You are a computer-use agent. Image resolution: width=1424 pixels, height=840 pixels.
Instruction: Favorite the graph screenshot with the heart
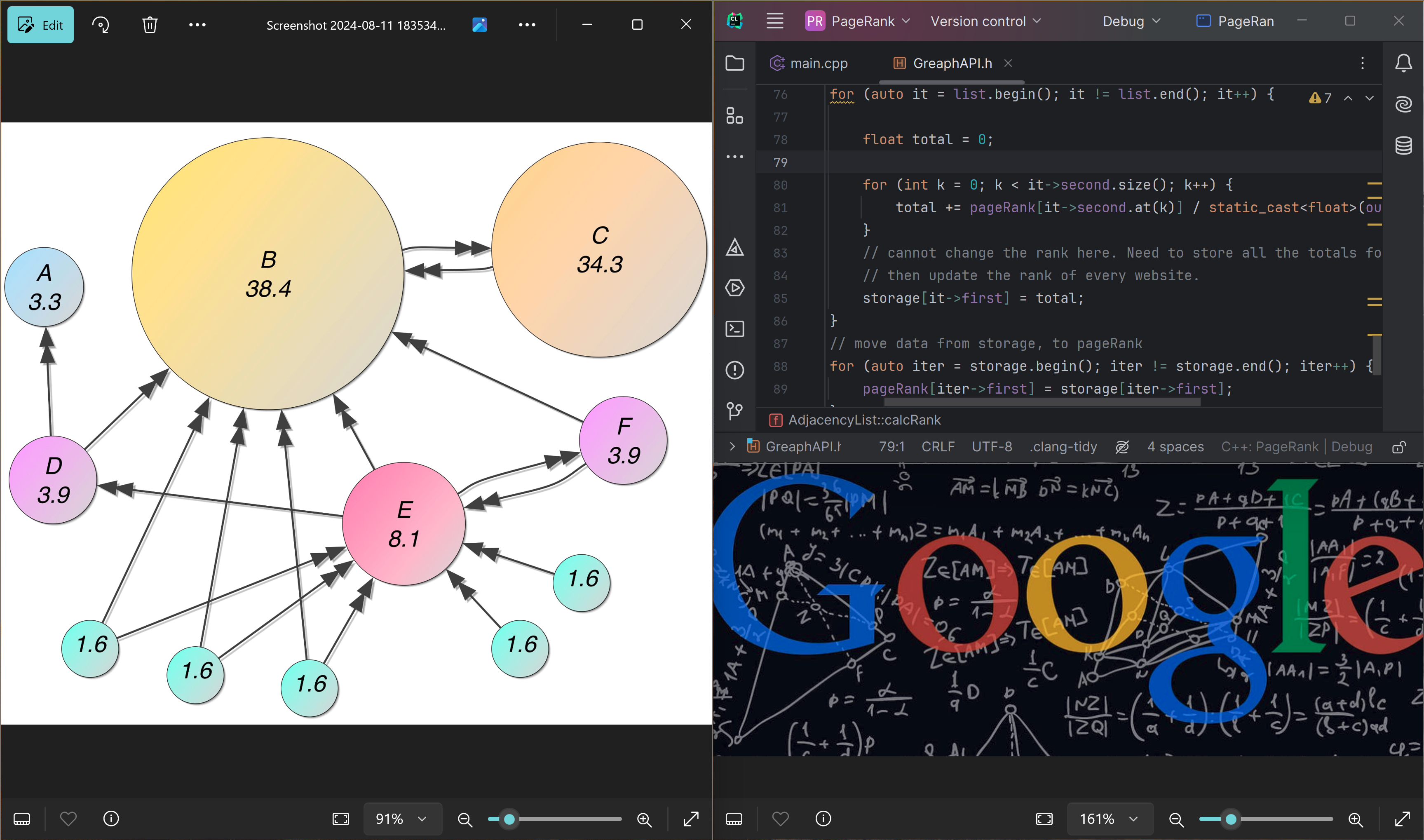[68, 819]
